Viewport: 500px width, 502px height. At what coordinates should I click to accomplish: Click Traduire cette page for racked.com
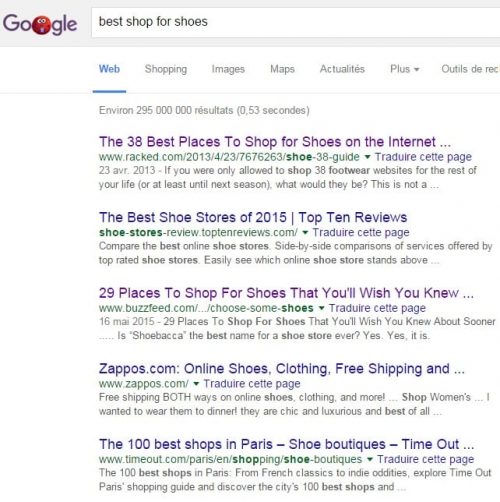(x=423, y=157)
